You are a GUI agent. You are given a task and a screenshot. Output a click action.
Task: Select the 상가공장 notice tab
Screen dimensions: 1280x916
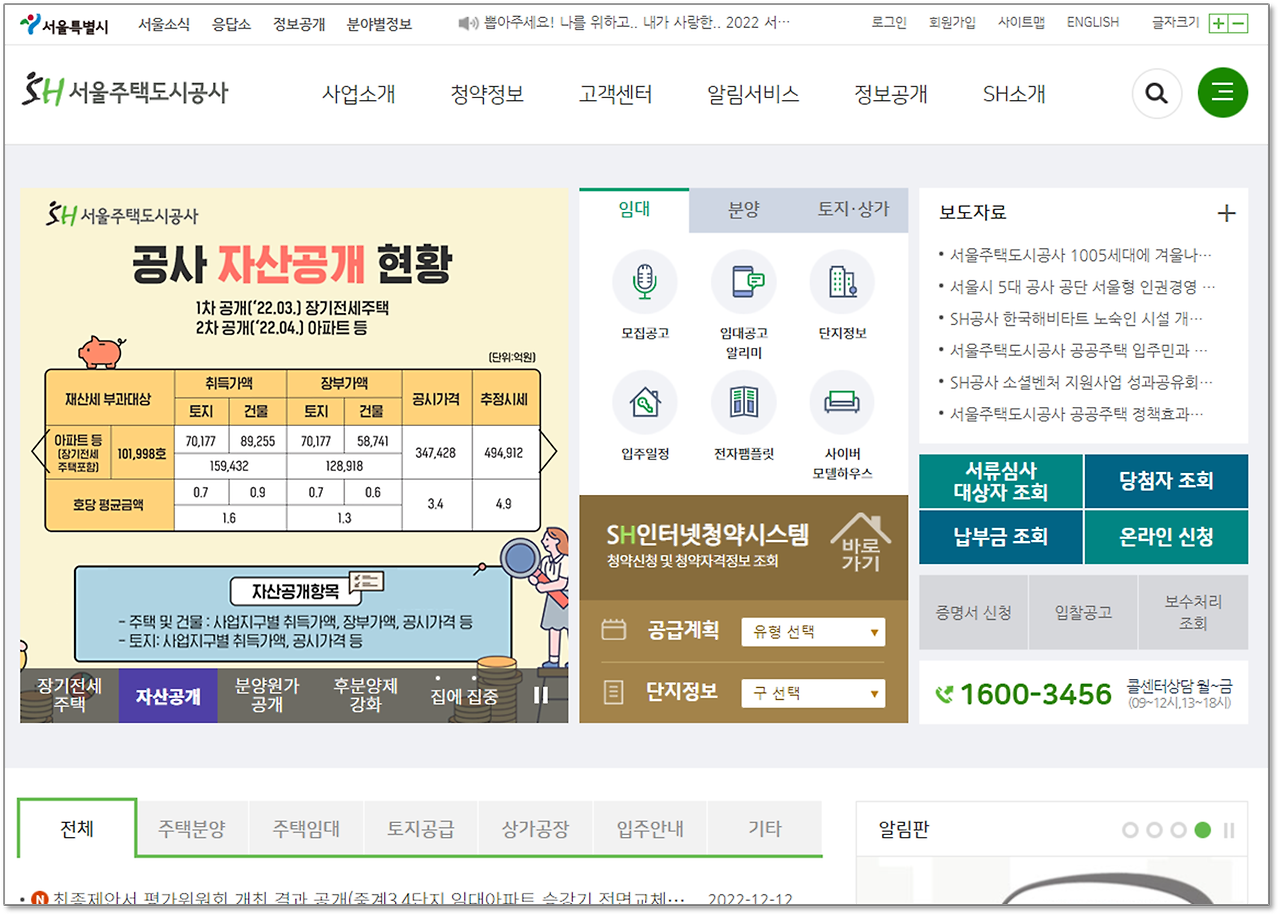coord(534,829)
